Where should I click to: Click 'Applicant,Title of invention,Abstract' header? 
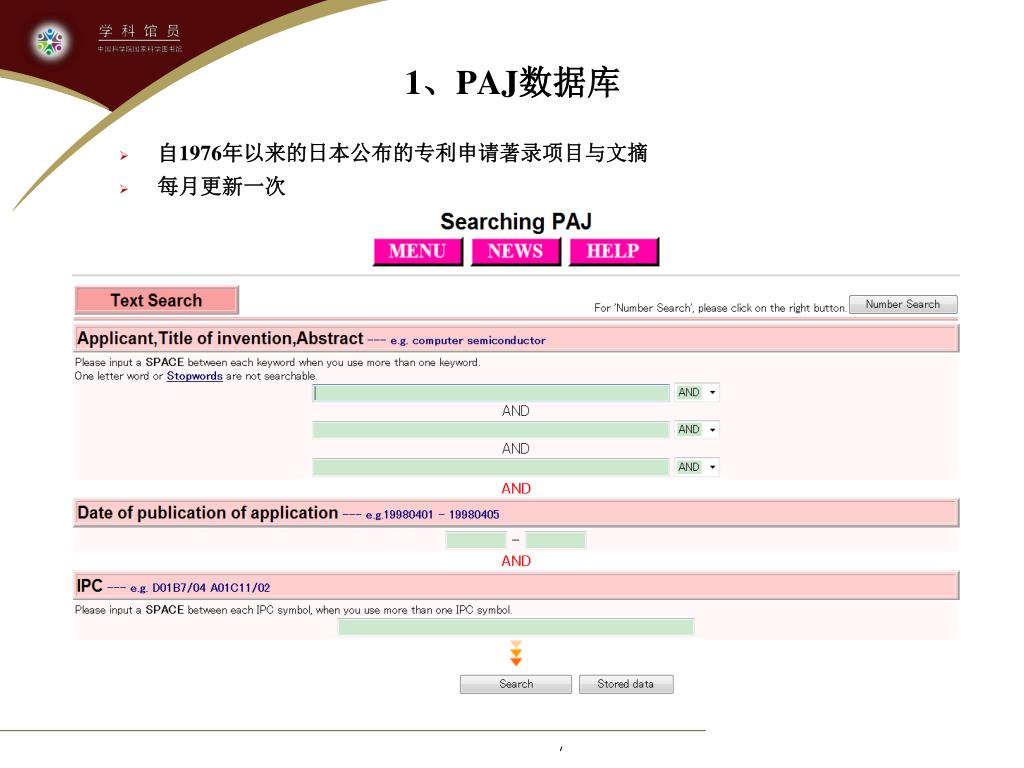coord(220,338)
